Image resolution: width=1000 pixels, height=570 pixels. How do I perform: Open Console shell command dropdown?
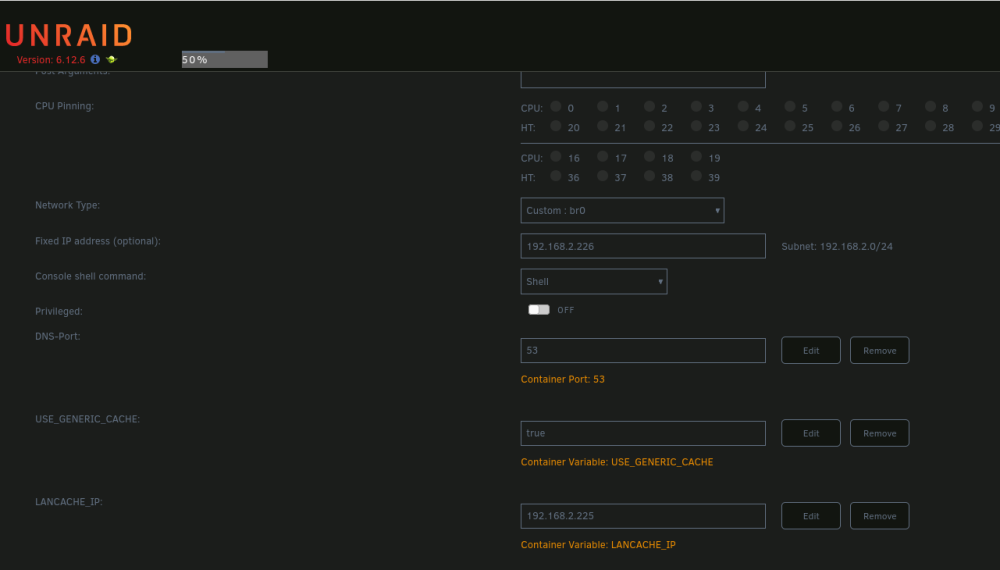[x=594, y=281]
